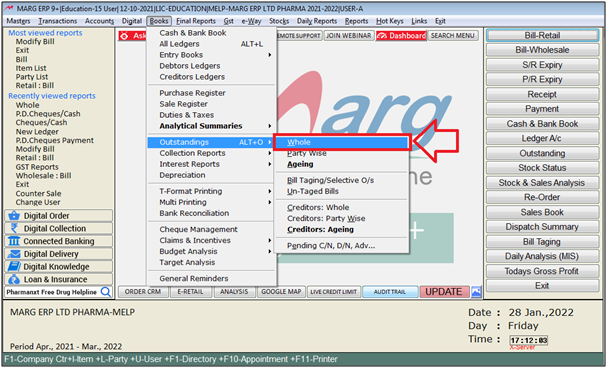Open Modify Bill under Most viewed reports
The width and height of the screenshot is (608, 368).
pyautogui.click(x=35, y=41)
